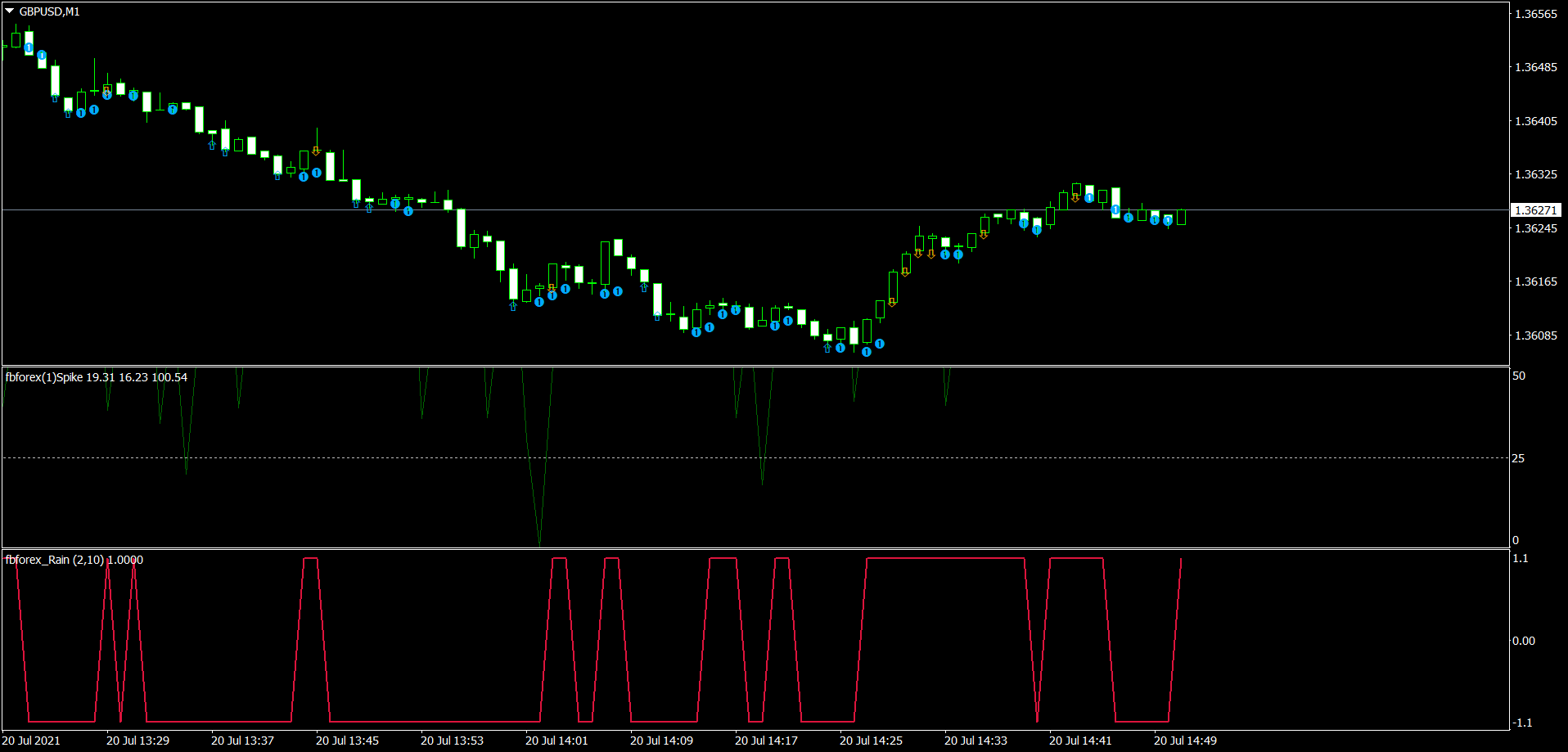Click the first blue circle marker at top-left
The height and width of the screenshot is (752, 1568).
point(29,48)
